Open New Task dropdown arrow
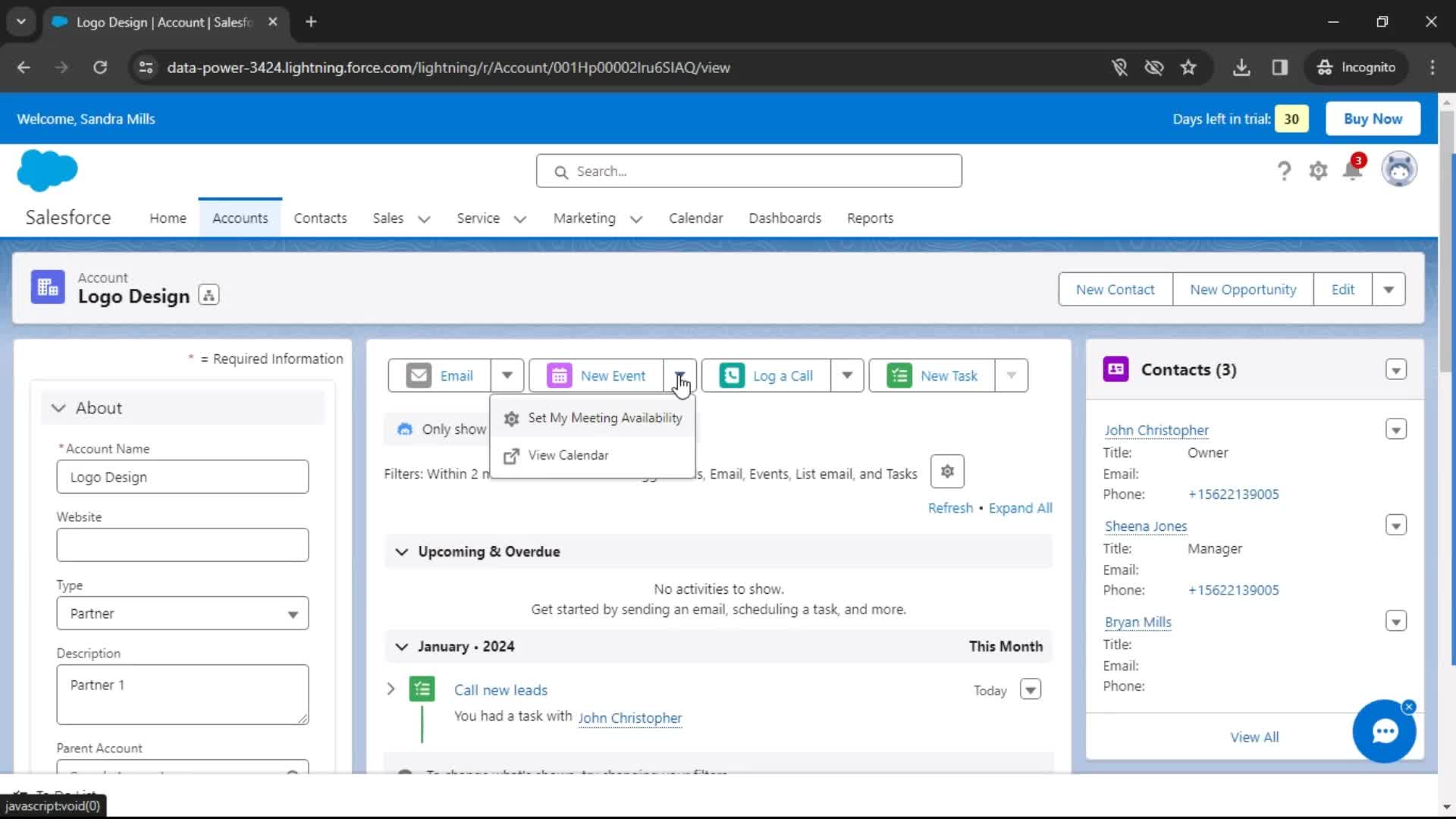Screen dimensions: 1456x819 (1011, 375)
